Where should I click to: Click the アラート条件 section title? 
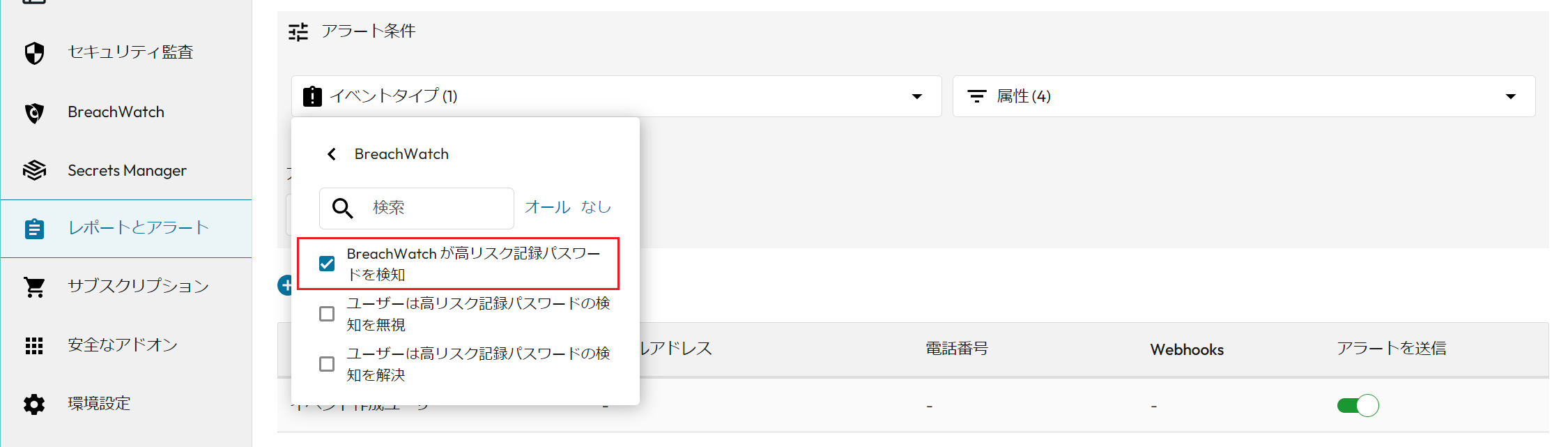(x=369, y=31)
